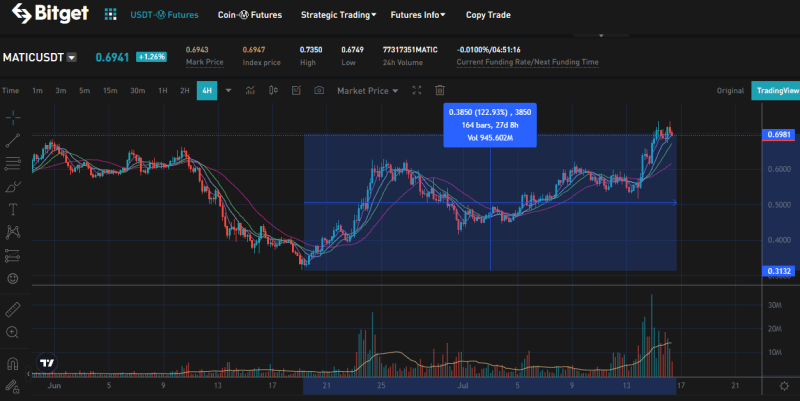Click the 24h Volume label
The image size is (800, 401).
[403, 62]
